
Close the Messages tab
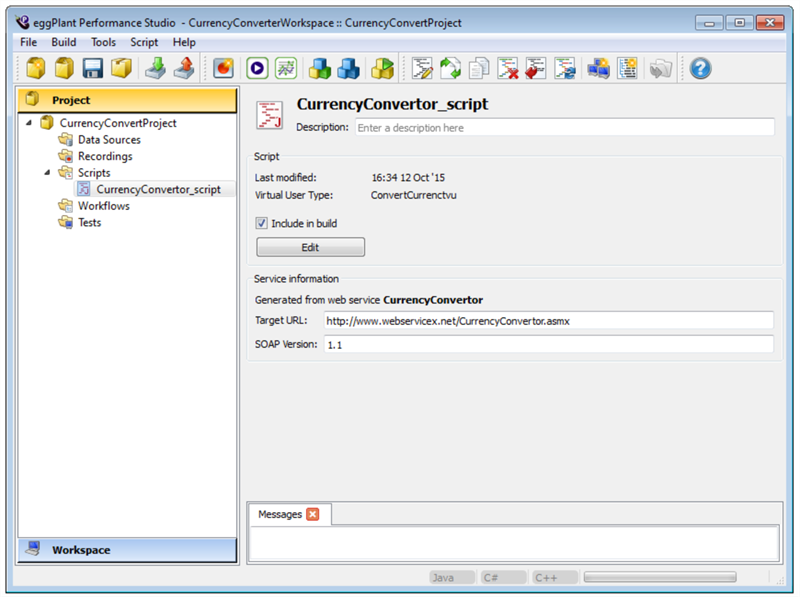point(313,514)
